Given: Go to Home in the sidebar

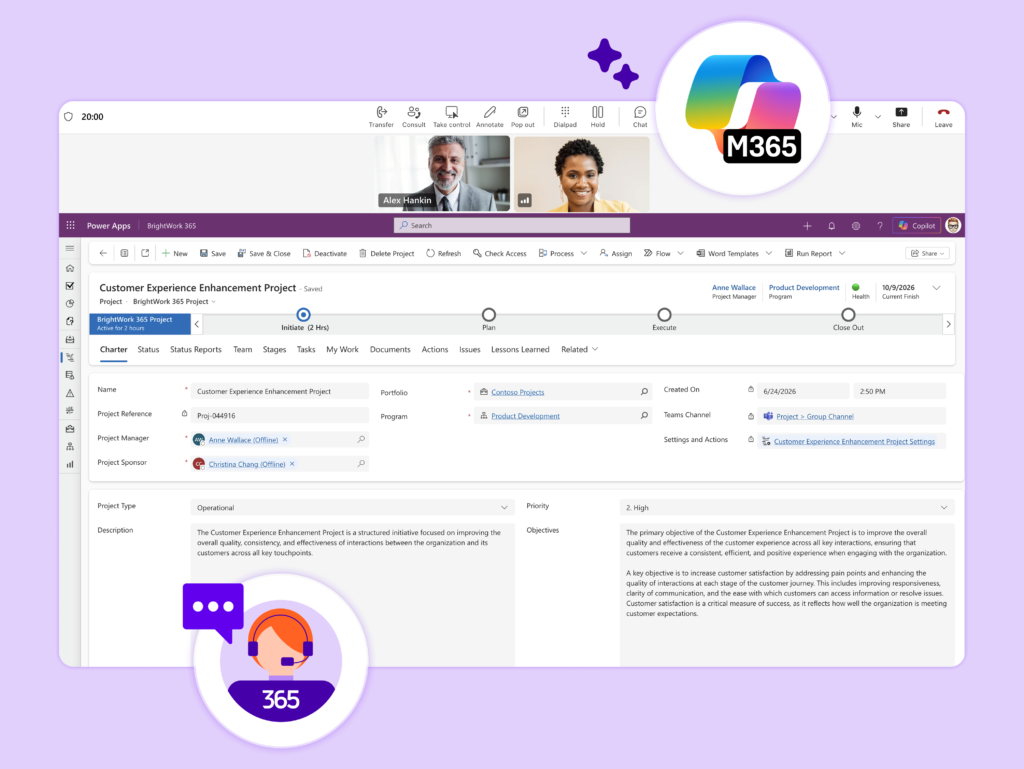Looking at the screenshot, I should (x=70, y=268).
